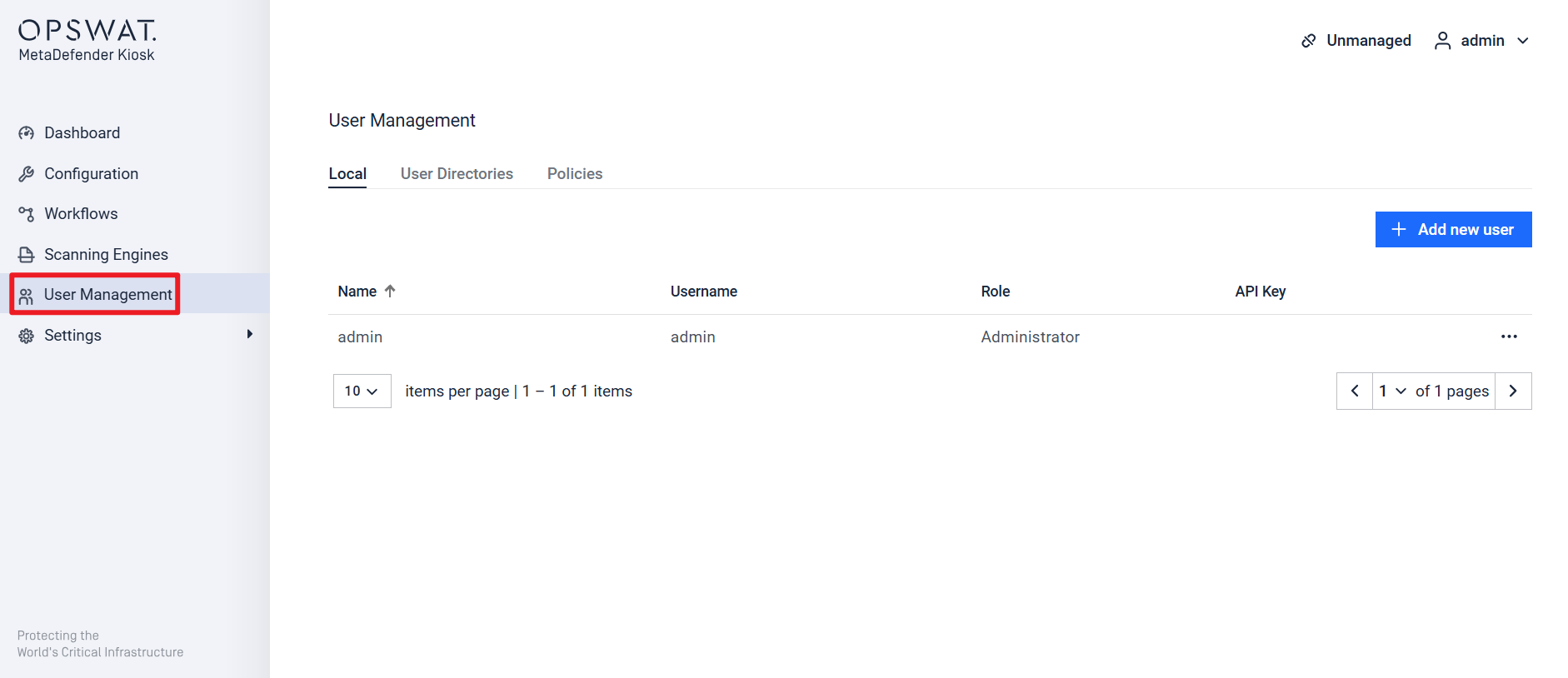Open the page number dropdown
The image size is (1568, 678).
(1392, 391)
